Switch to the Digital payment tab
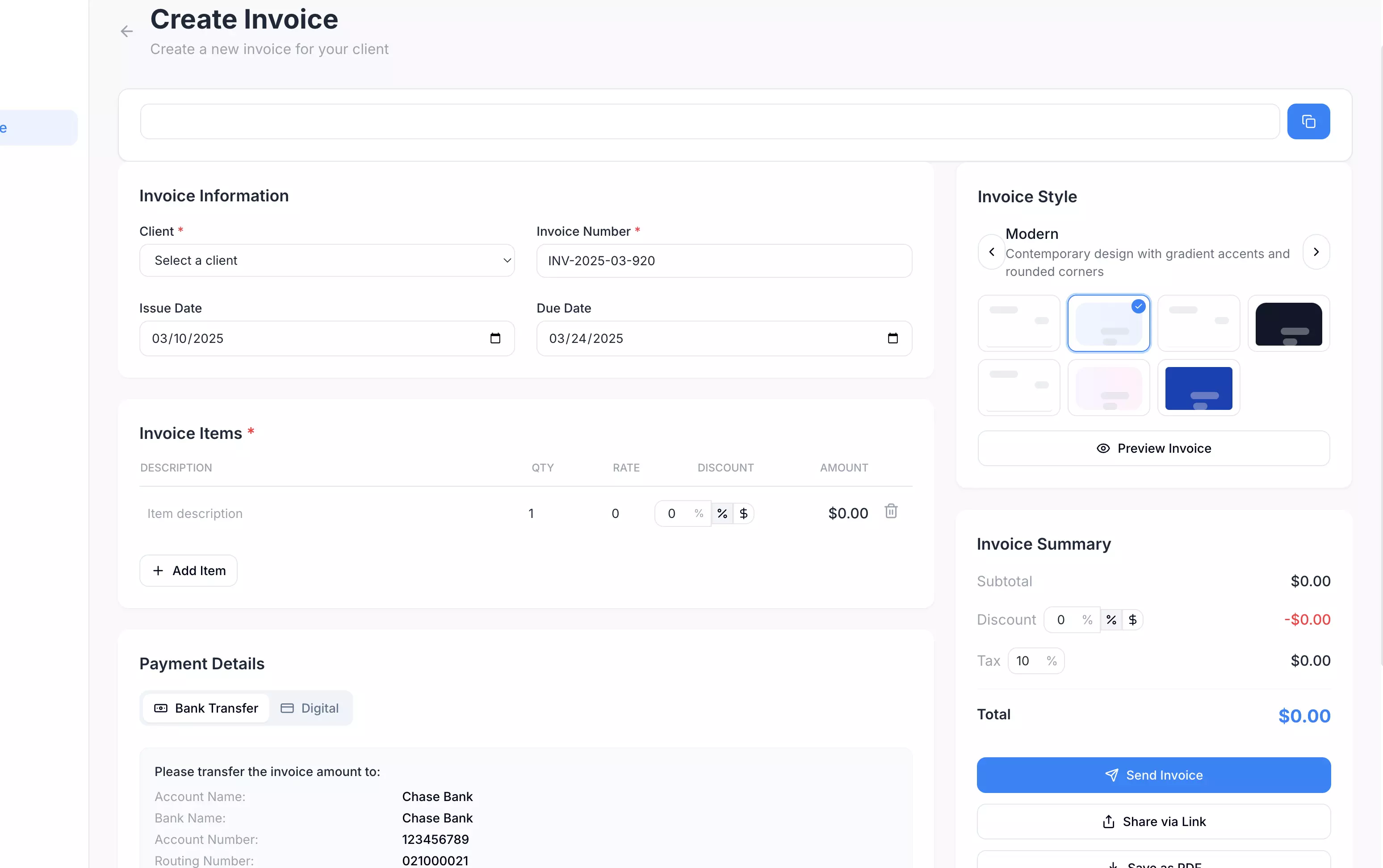 310,708
